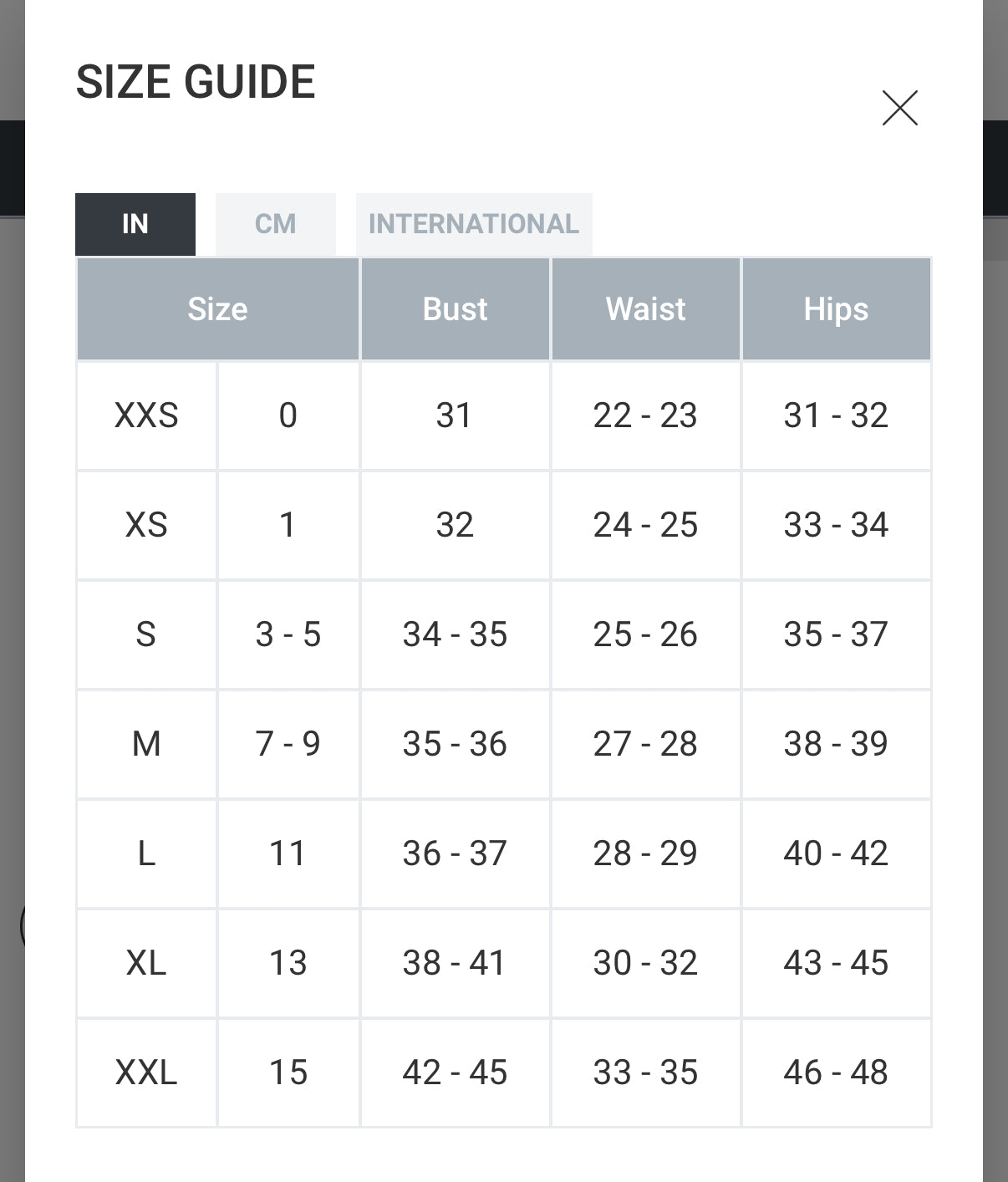Close the Size Guide popup
This screenshot has height=1182, width=1008.
click(899, 108)
